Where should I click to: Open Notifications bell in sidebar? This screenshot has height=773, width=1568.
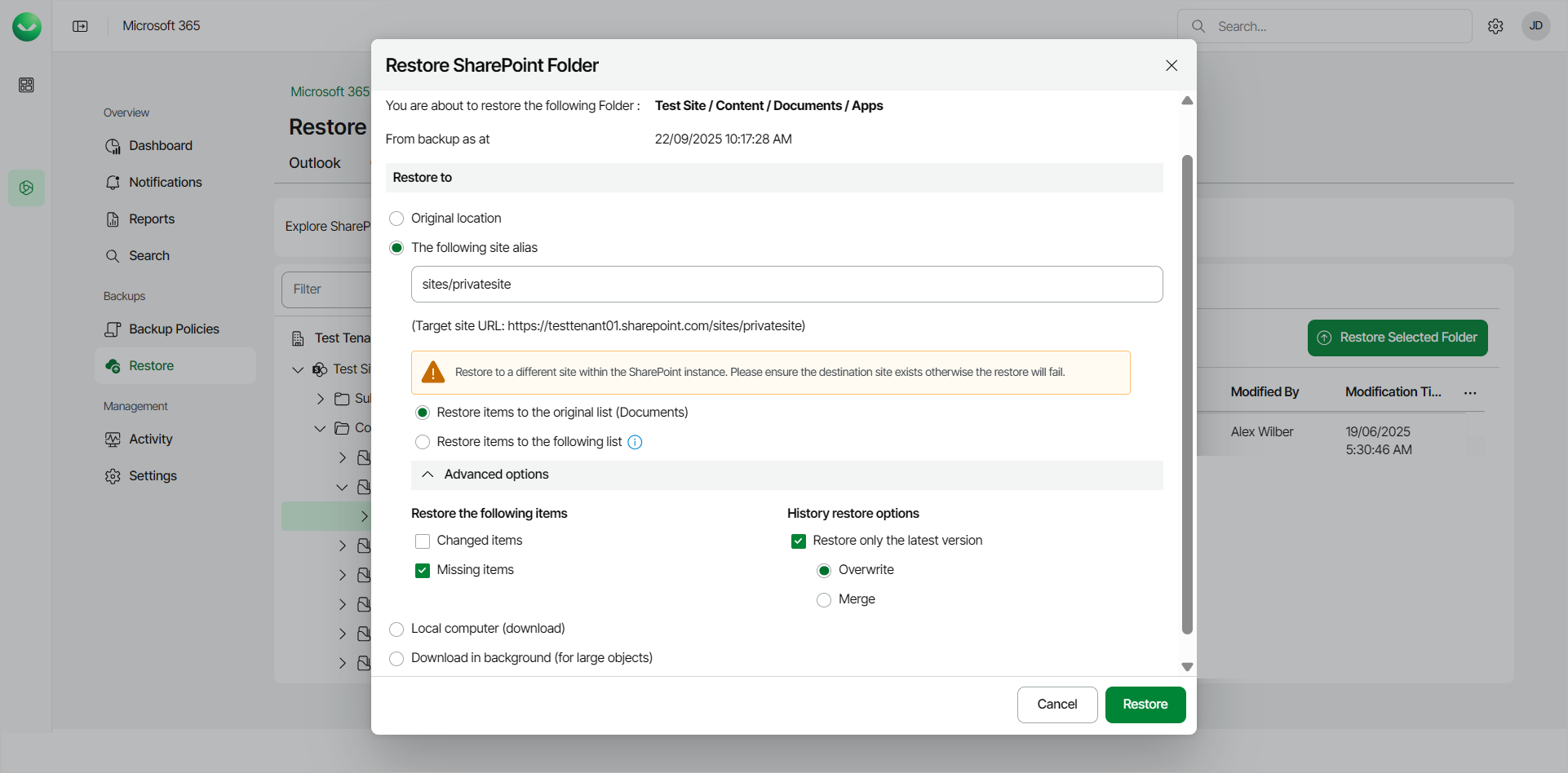point(113,183)
